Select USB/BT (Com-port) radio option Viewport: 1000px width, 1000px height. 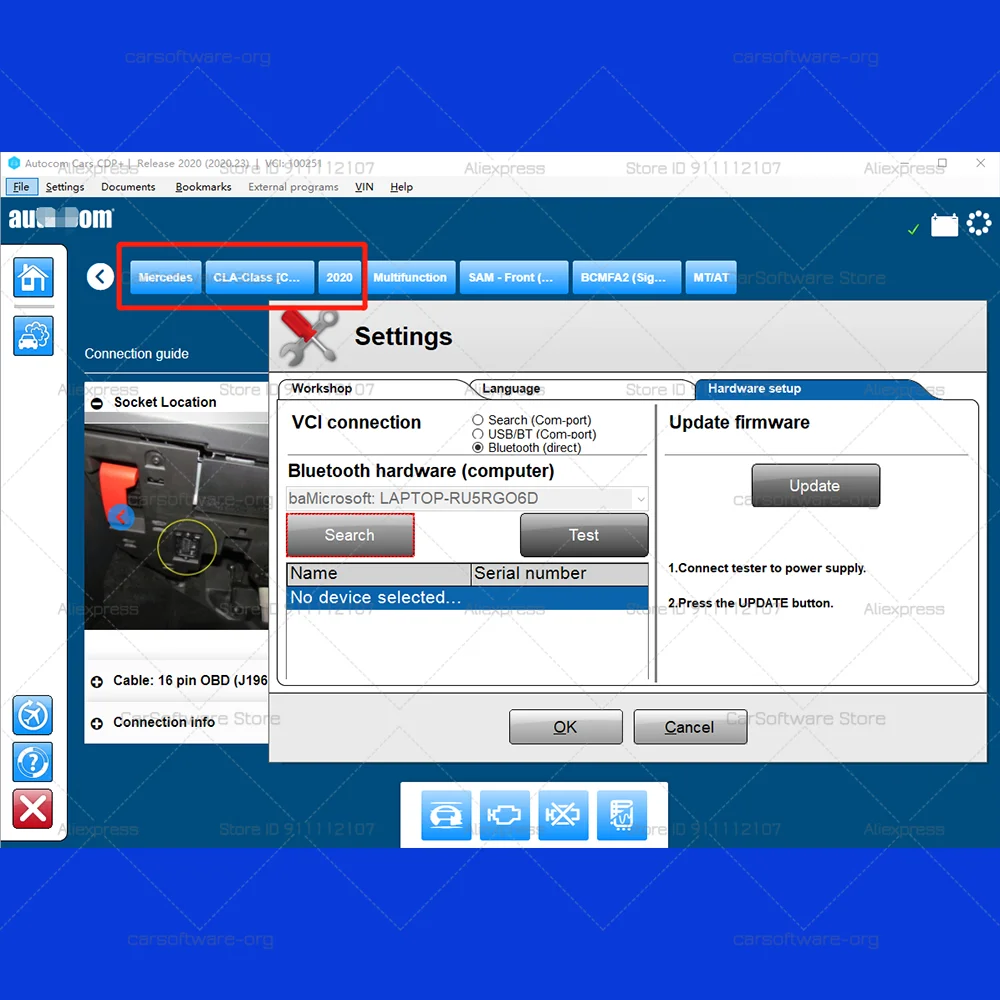tap(478, 434)
